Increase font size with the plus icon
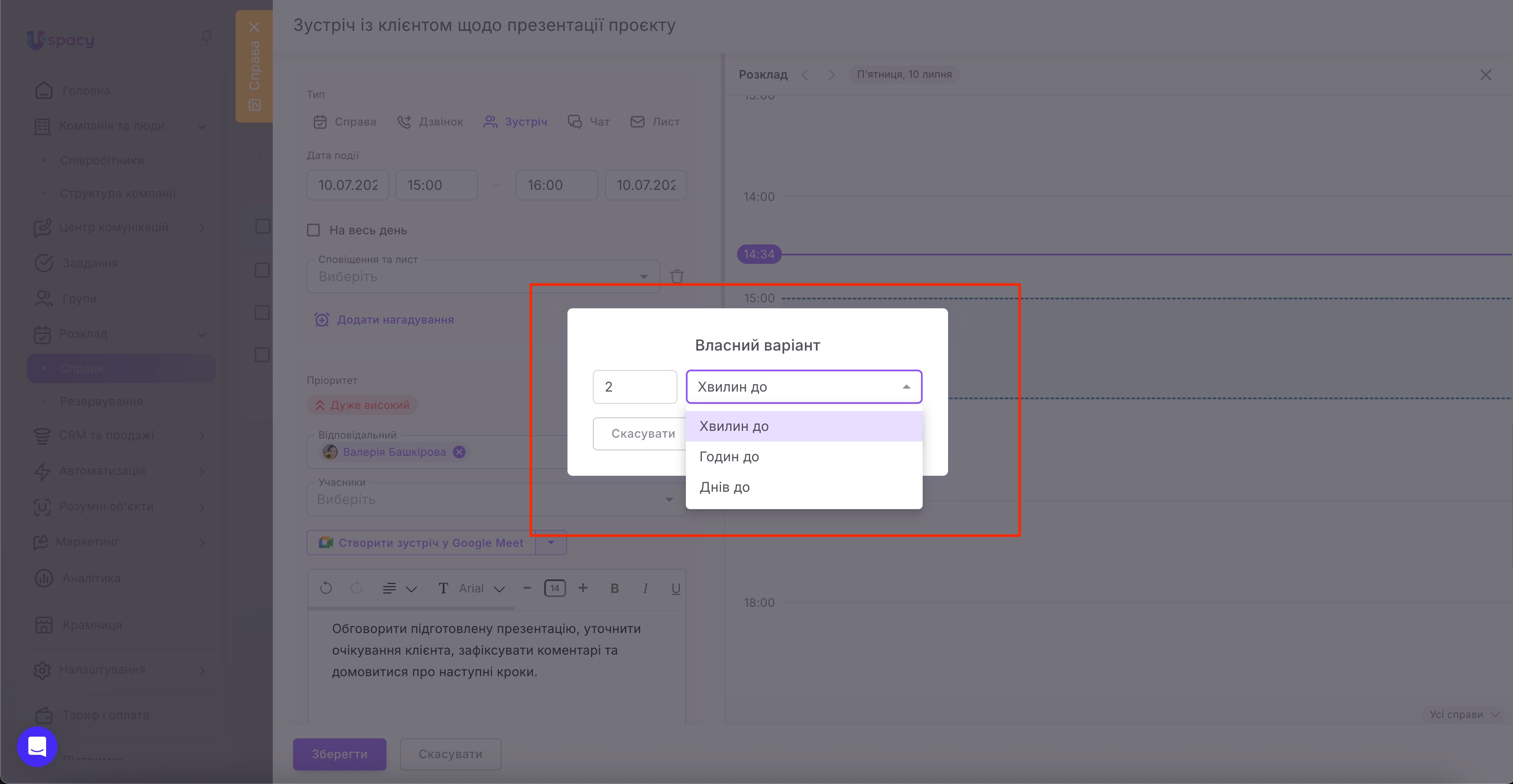1513x784 pixels. click(583, 588)
